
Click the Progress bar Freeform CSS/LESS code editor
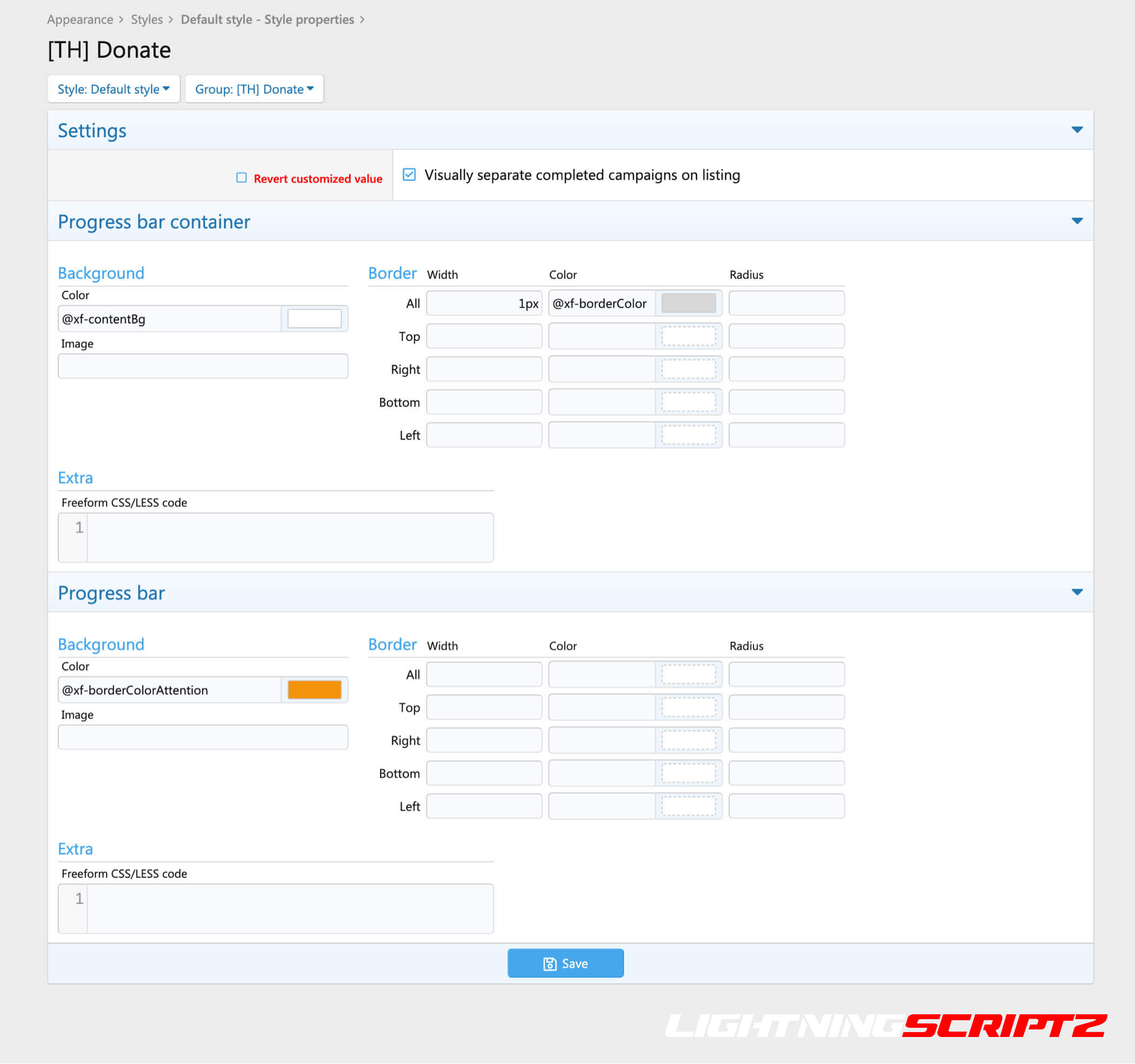click(290, 909)
